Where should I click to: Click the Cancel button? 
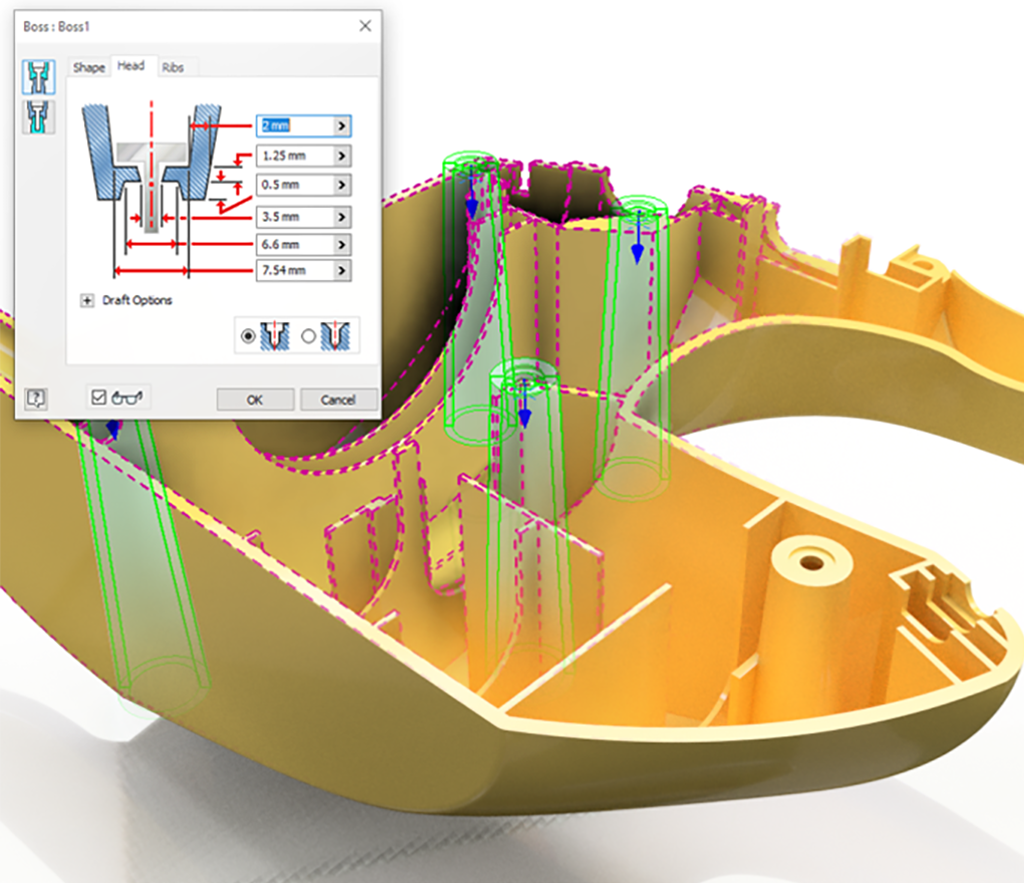tap(338, 400)
